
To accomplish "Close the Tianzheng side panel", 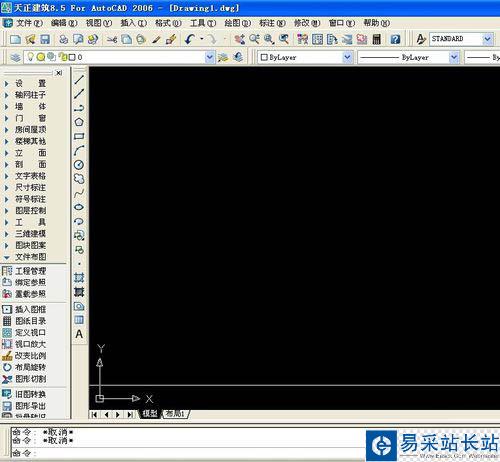I will [x=59, y=73].
